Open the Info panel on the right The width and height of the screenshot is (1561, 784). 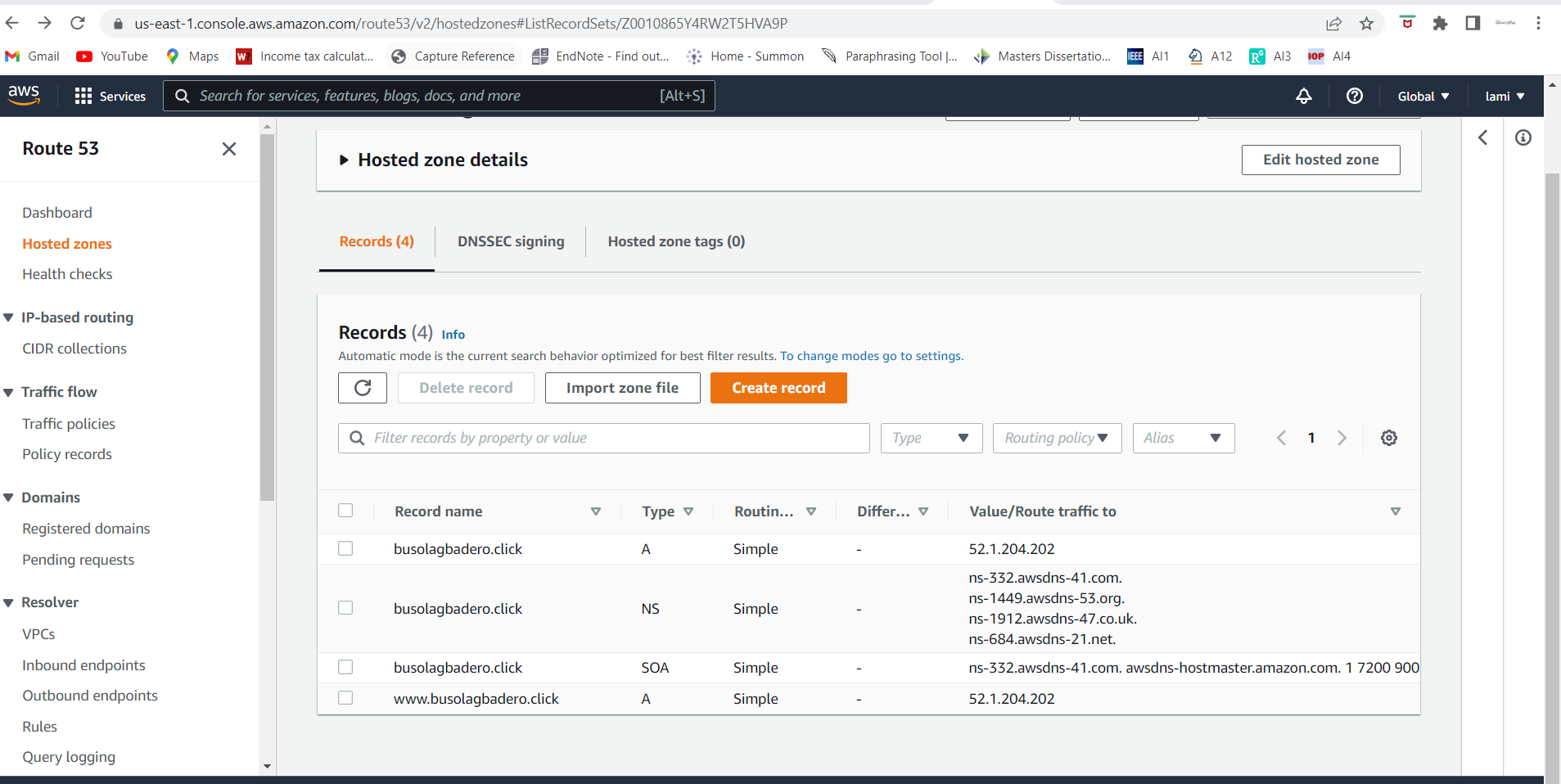pyautogui.click(x=1523, y=137)
